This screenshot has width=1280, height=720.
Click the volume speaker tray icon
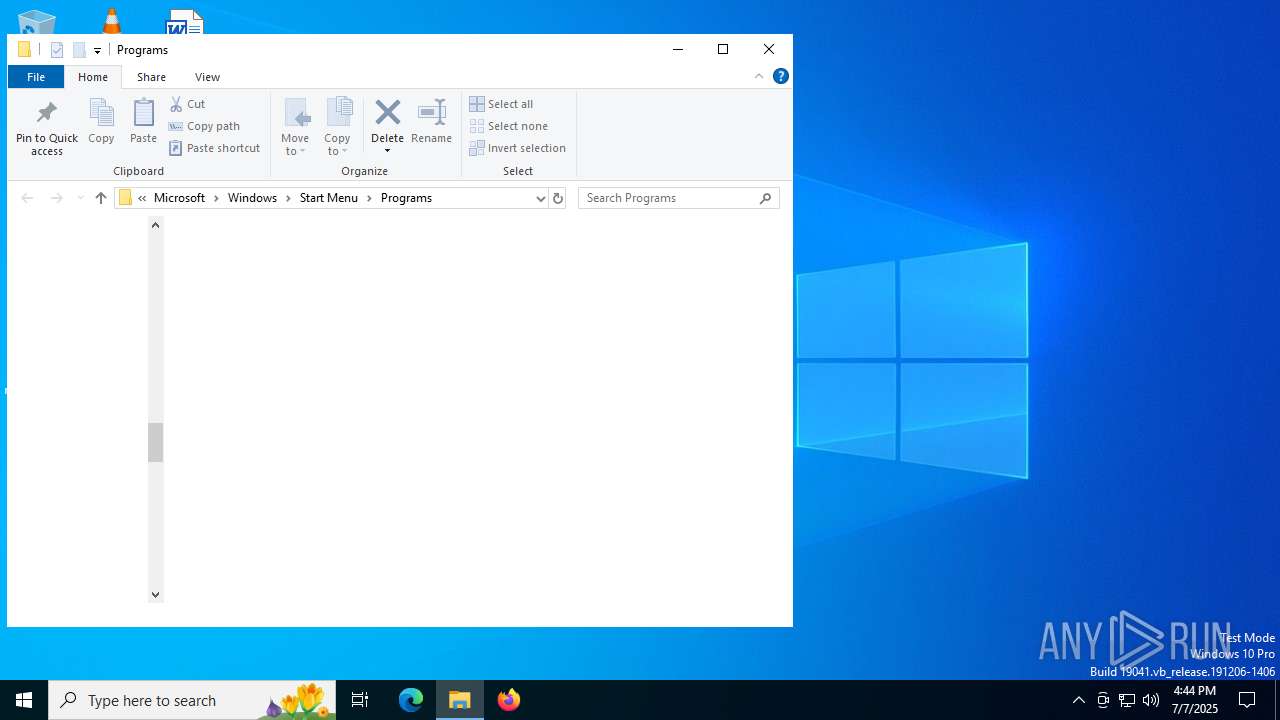pyautogui.click(x=1151, y=700)
